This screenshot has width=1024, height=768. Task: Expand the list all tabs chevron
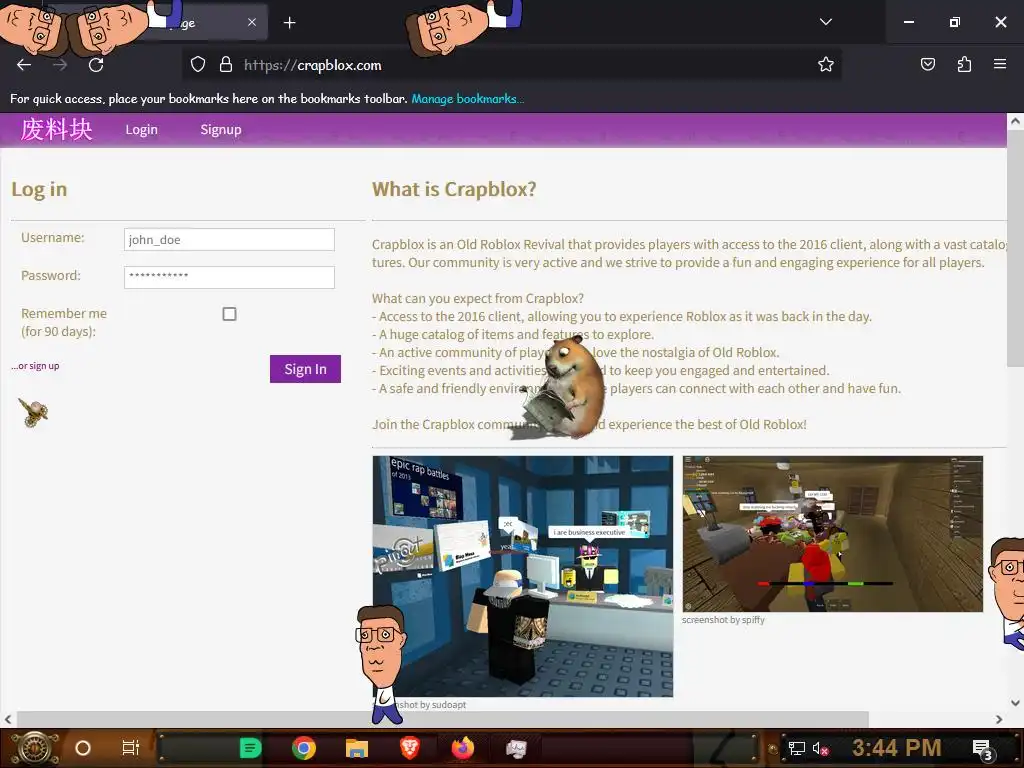(825, 22)
